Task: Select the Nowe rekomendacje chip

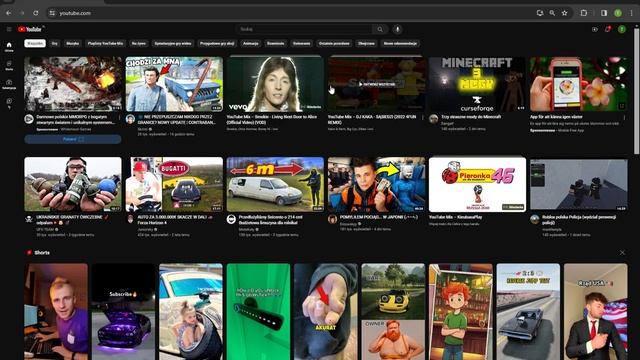Action: pyautogui.click(x=400, y=43)
